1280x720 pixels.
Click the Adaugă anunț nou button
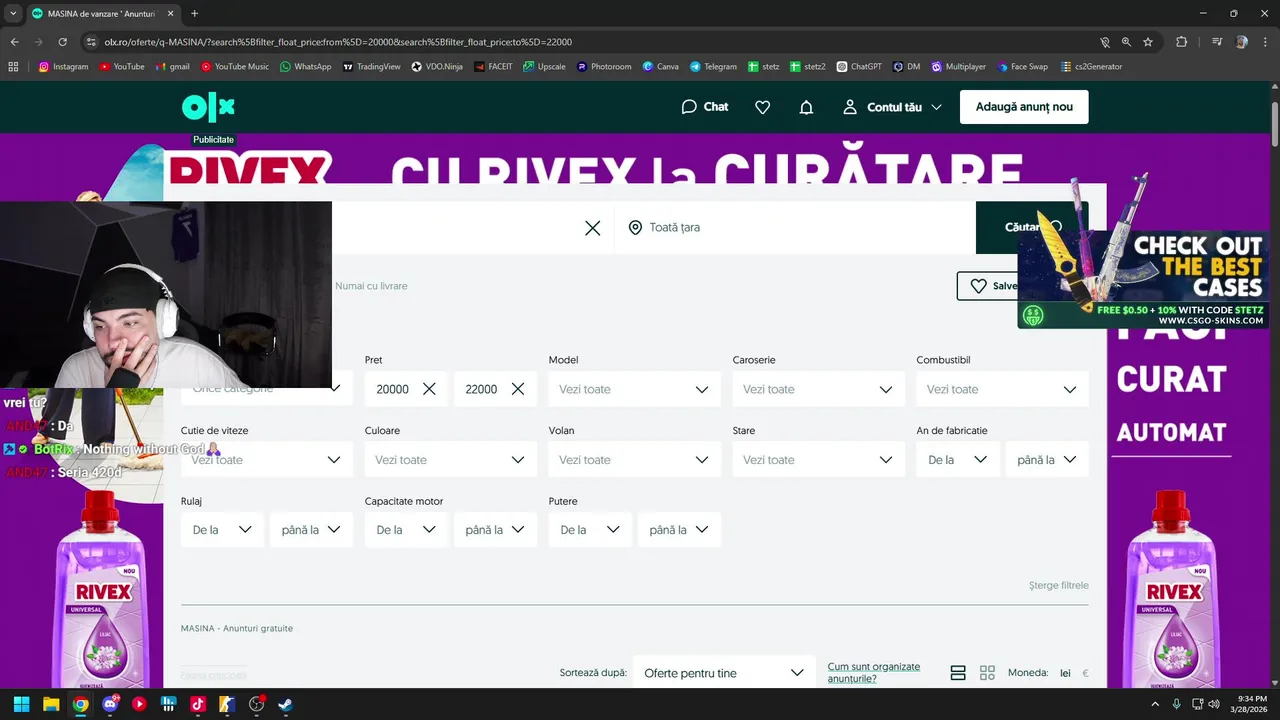pyautogui.click(x=1024, y=107)
